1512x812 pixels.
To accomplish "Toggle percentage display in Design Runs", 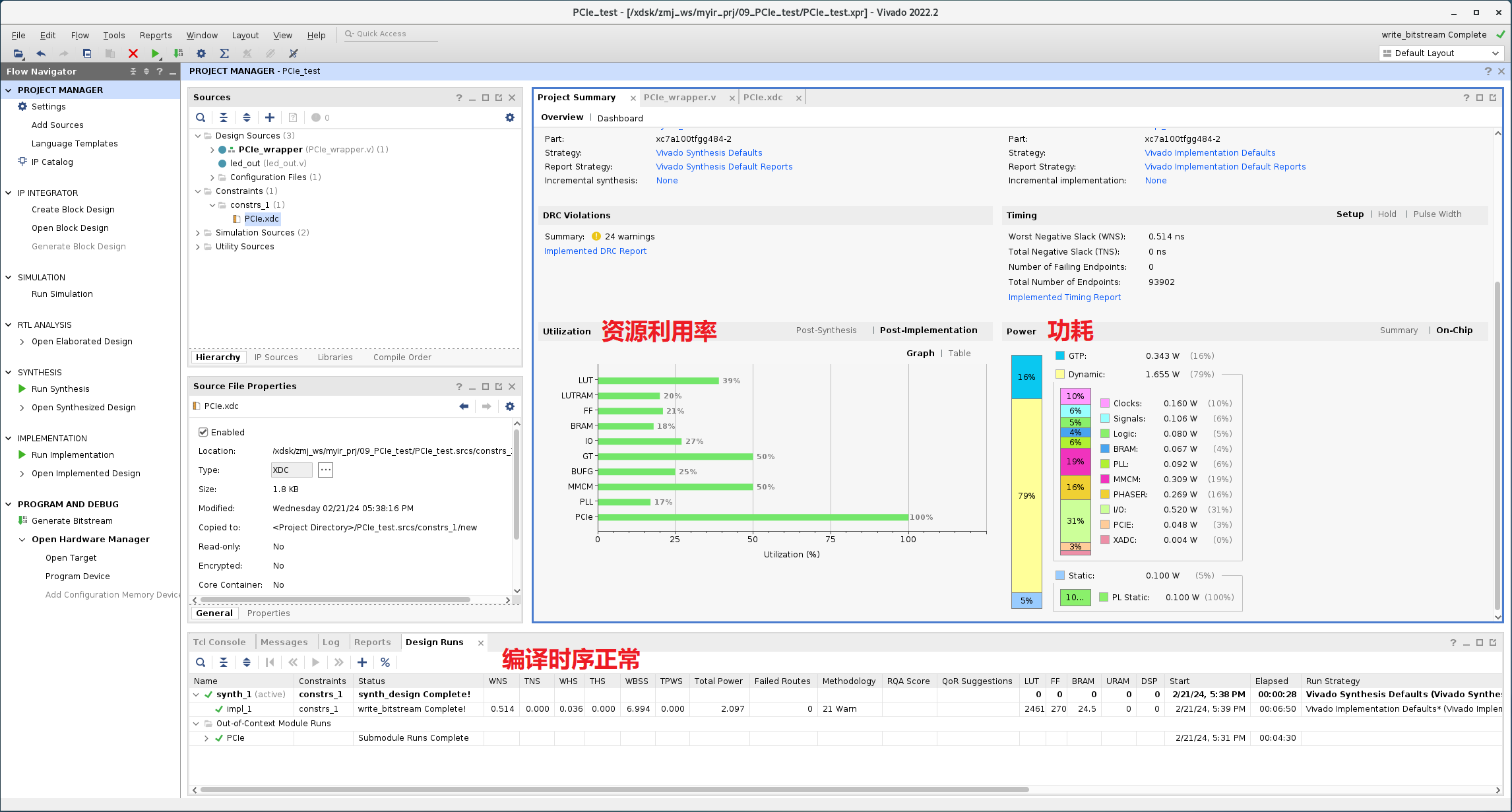I will 385,662.
